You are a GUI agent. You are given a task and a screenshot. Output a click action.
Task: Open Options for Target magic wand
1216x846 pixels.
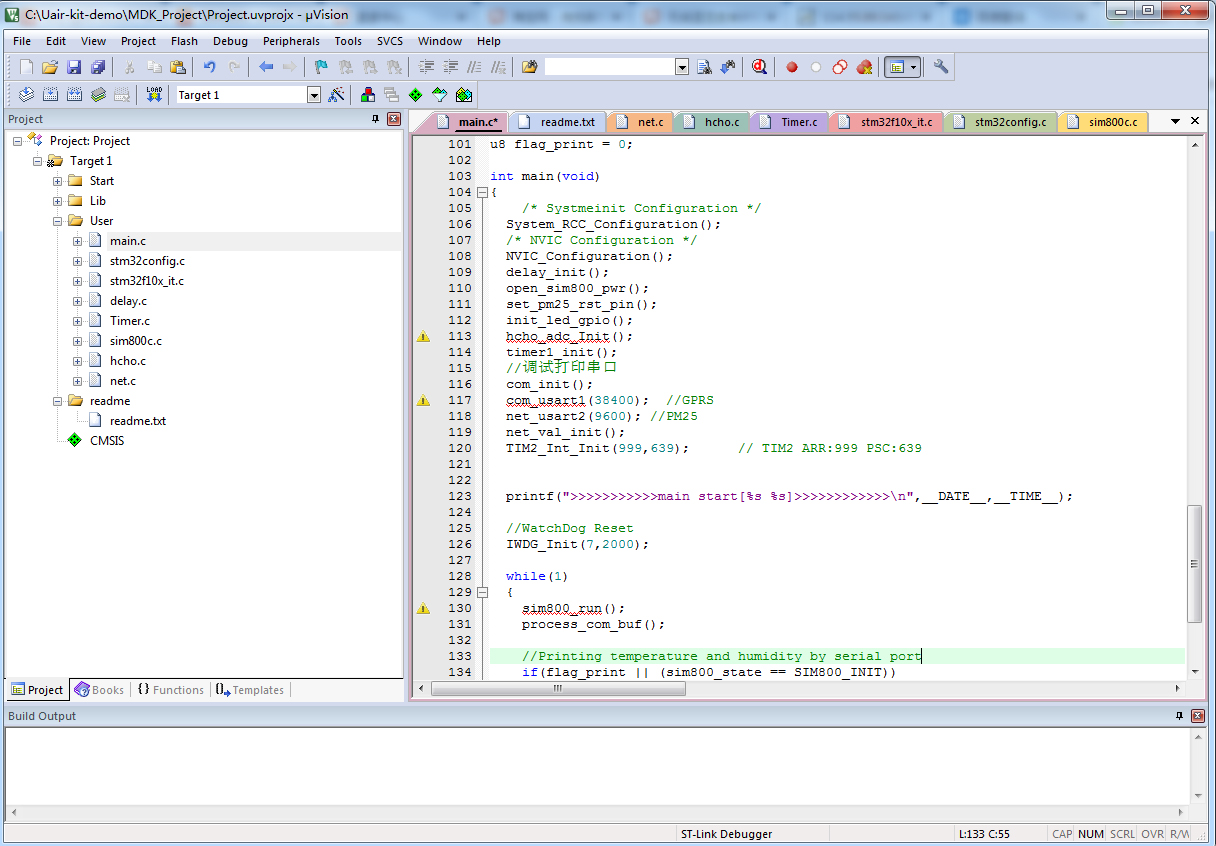click(x=336, y=95)
